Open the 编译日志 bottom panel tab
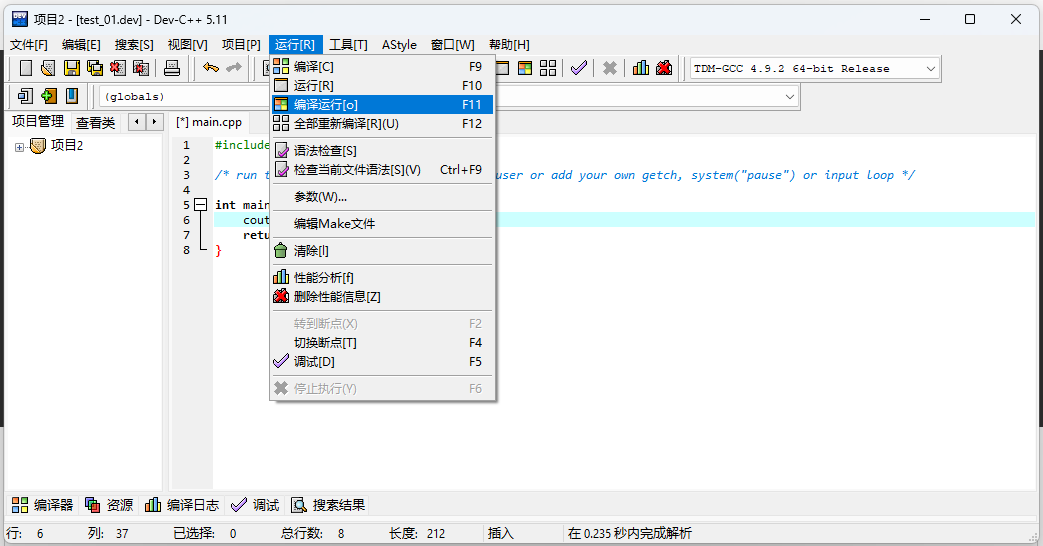This screenshot has height=546, width=1043. (182, 505)
